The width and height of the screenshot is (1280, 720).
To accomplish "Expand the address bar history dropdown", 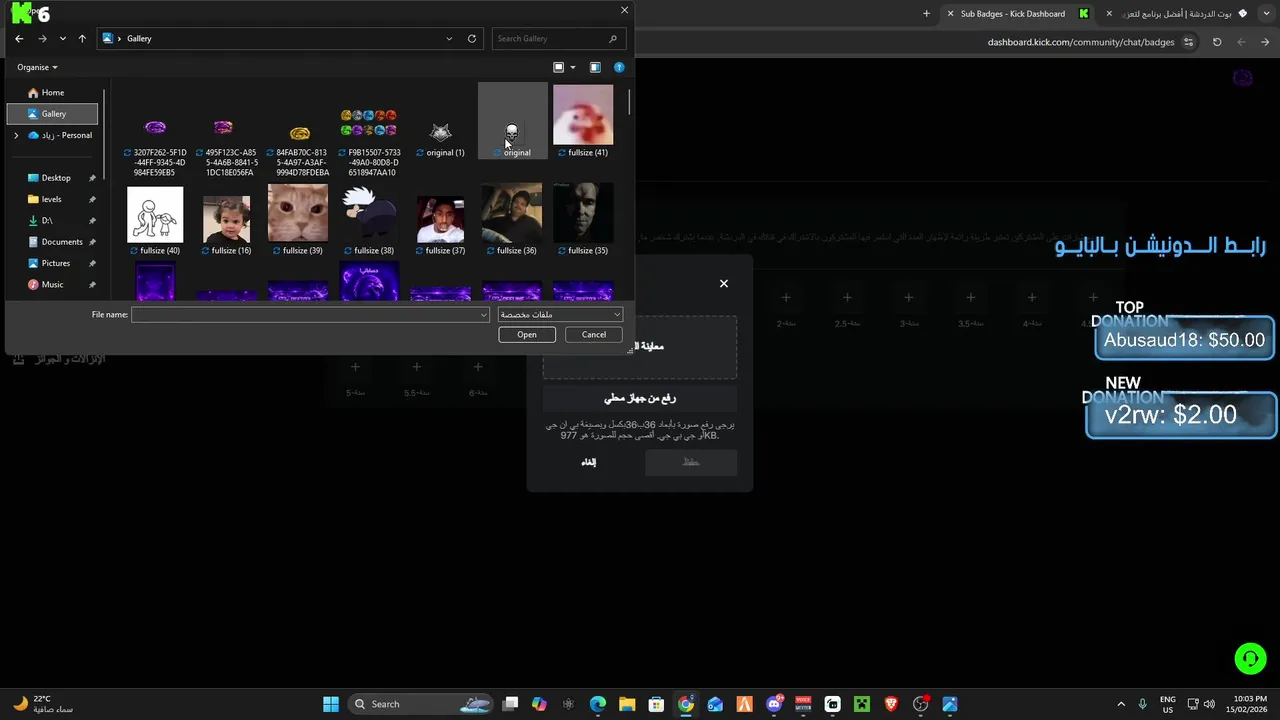I will click(x=449, y=38).
